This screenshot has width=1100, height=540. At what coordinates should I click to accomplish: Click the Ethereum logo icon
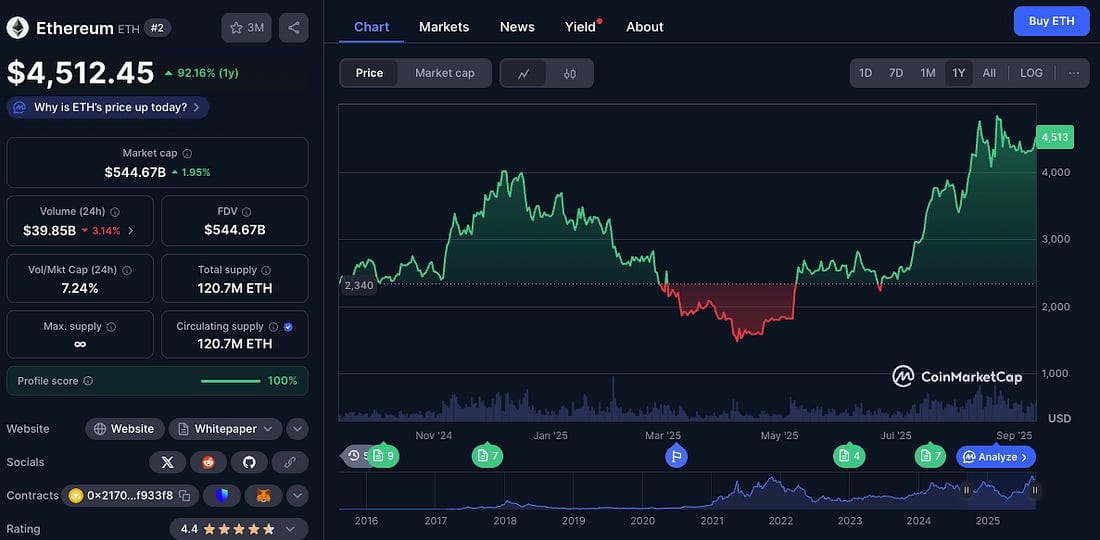[x=18, y=28]
